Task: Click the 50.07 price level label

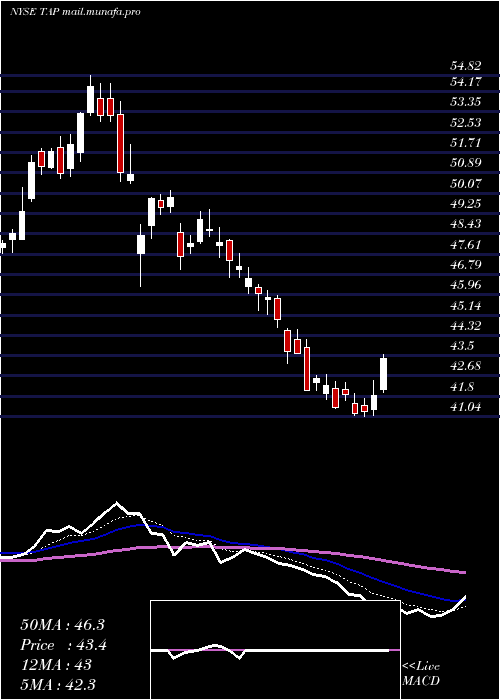Action: tap(466, 183)
